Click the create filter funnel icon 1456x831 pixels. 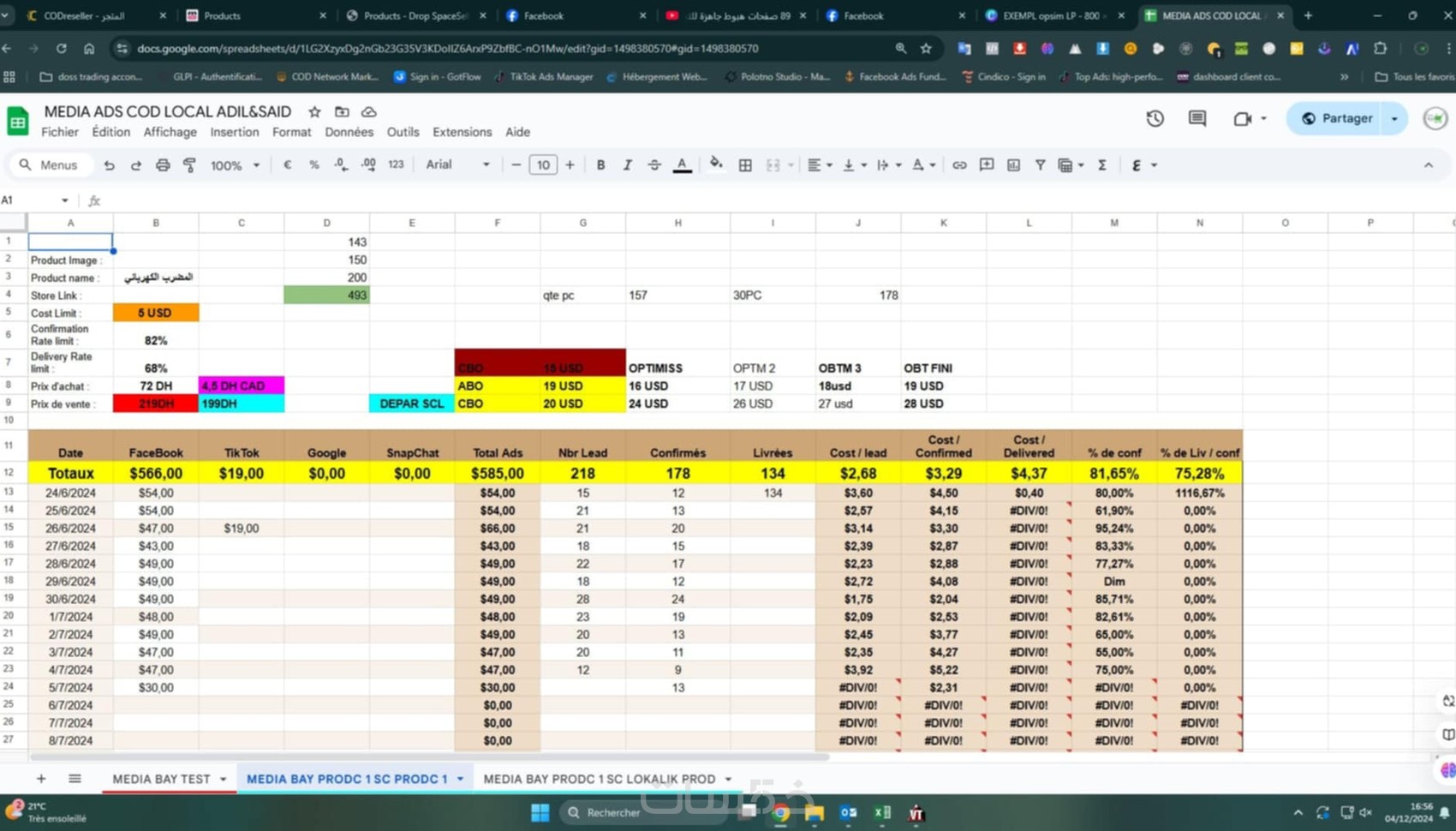click(1040, 165)
